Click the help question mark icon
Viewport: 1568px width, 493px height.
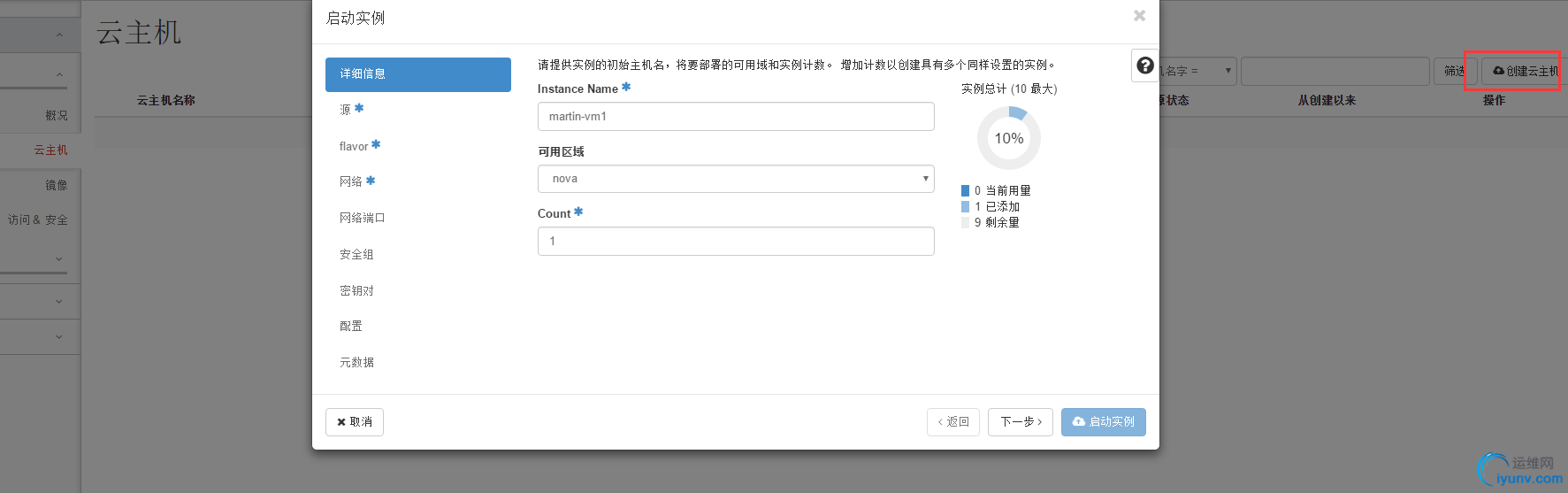pos(1144,65)
